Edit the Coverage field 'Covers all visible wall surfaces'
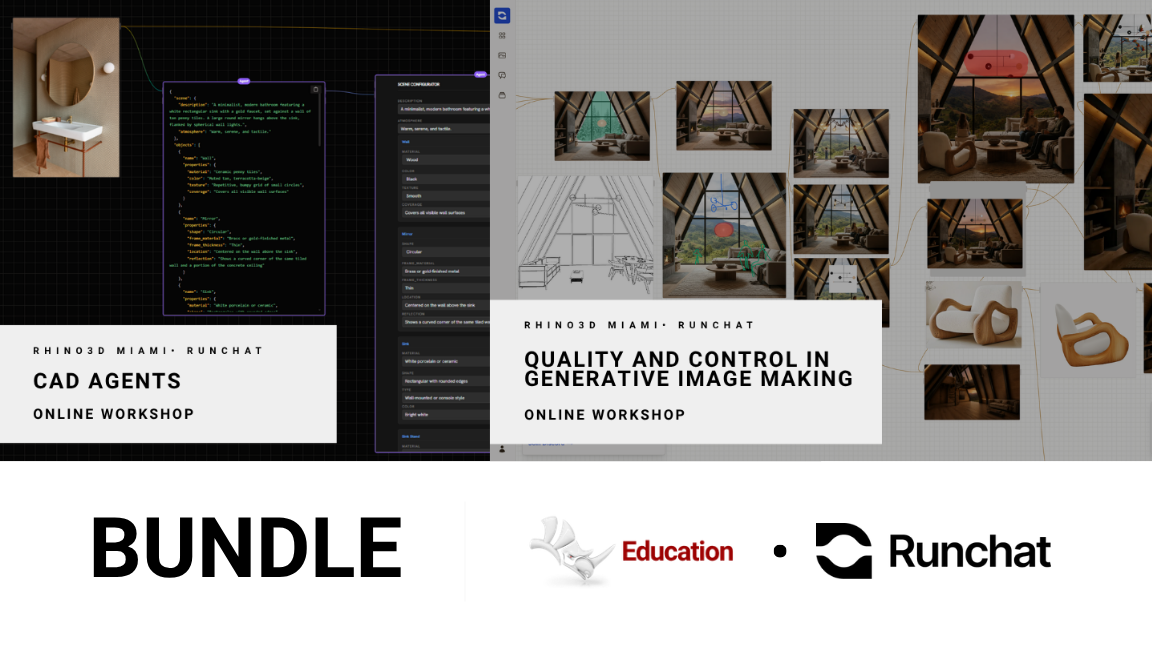Viewport: 1152px width, 648px height. tap(445, 212)
